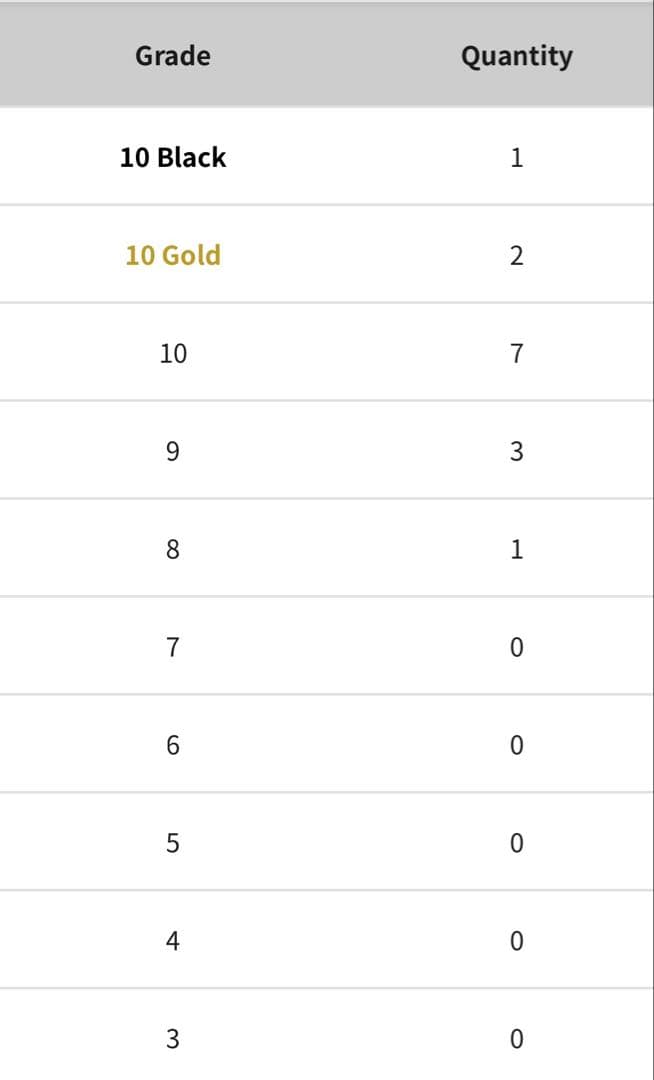
Task: Select the grade 5 cell
Action: pyautogui.click(x=173, y=843)
